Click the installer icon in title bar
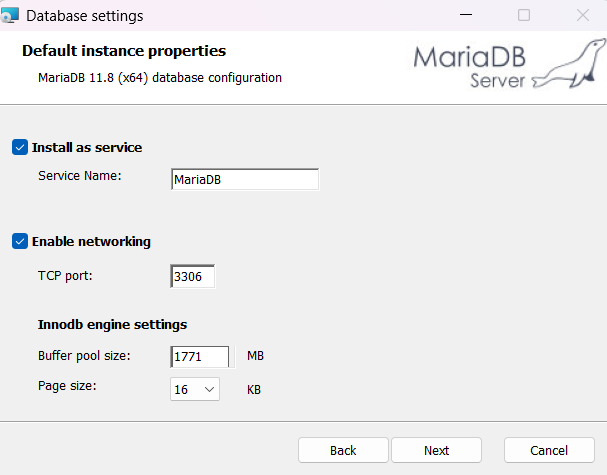 click(10, 16)
